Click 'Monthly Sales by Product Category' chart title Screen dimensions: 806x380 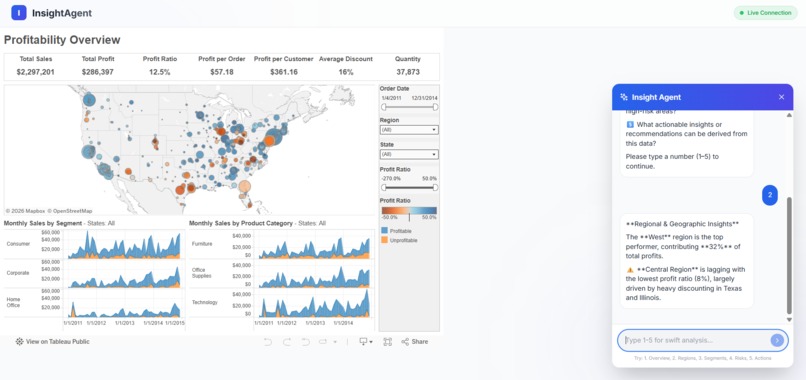241,223
